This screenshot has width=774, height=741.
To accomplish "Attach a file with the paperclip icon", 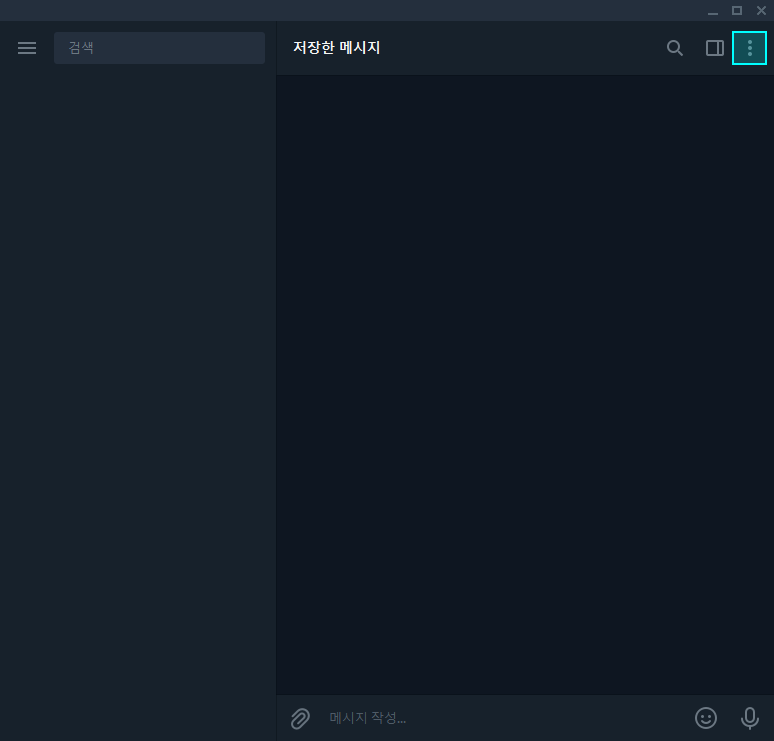I will coord(300,718).
